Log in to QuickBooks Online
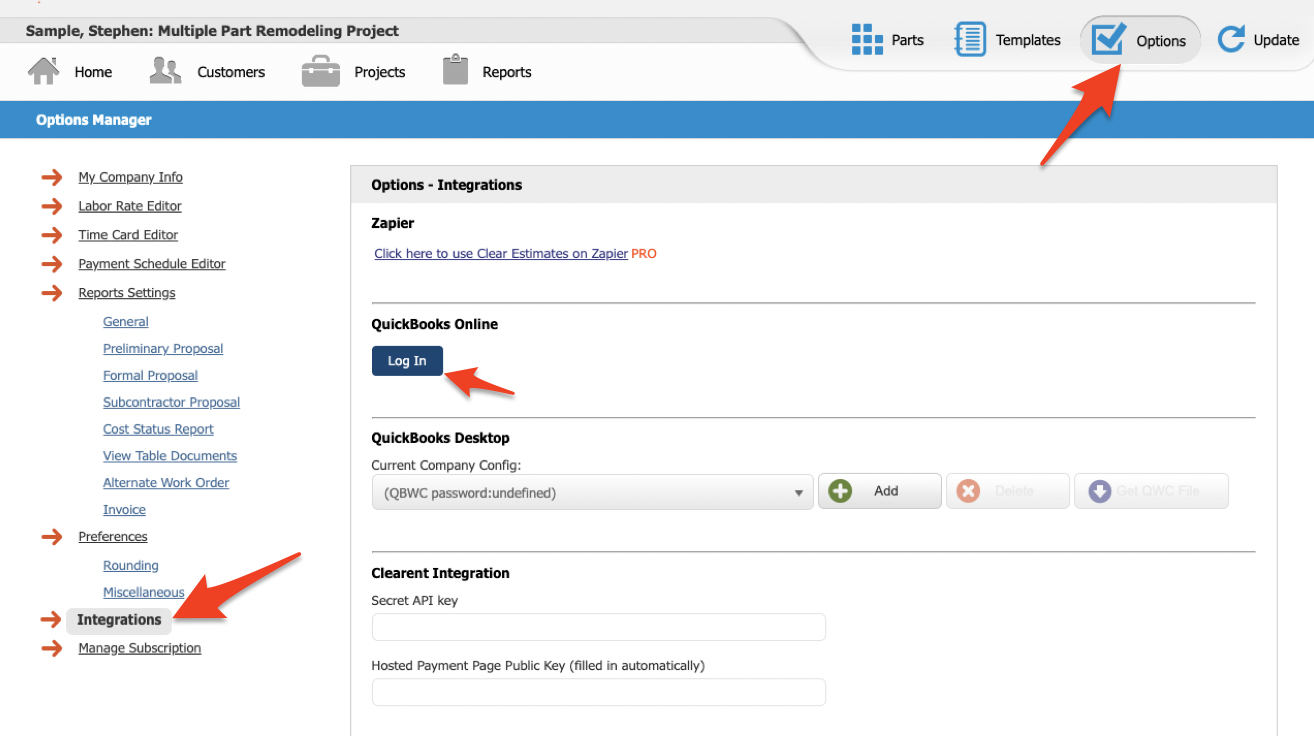The image size is (1314, 736). [407, 361]
